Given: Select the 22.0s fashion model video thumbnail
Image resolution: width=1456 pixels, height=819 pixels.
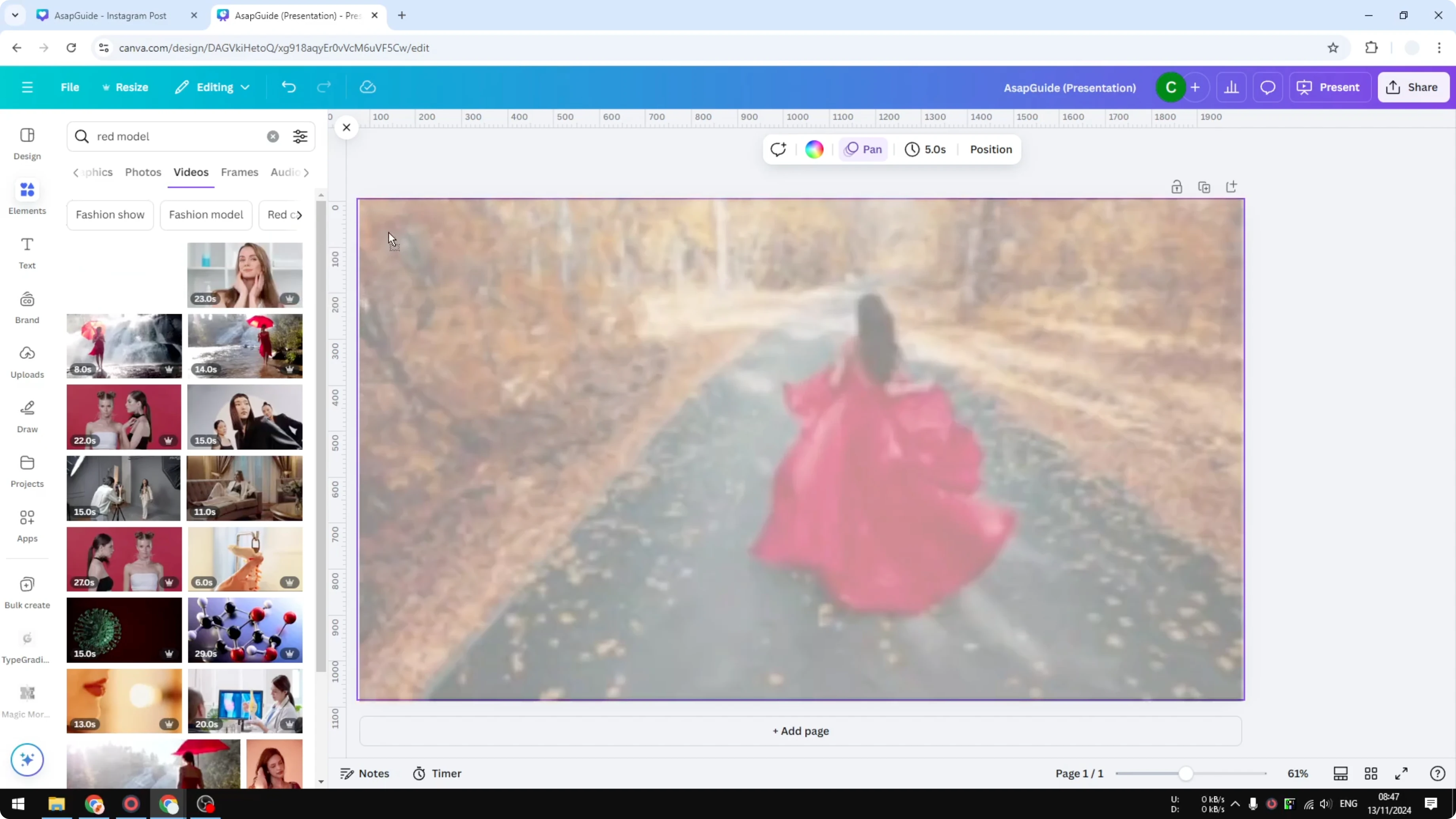Looking at the screenshot, I should point(124,417).
